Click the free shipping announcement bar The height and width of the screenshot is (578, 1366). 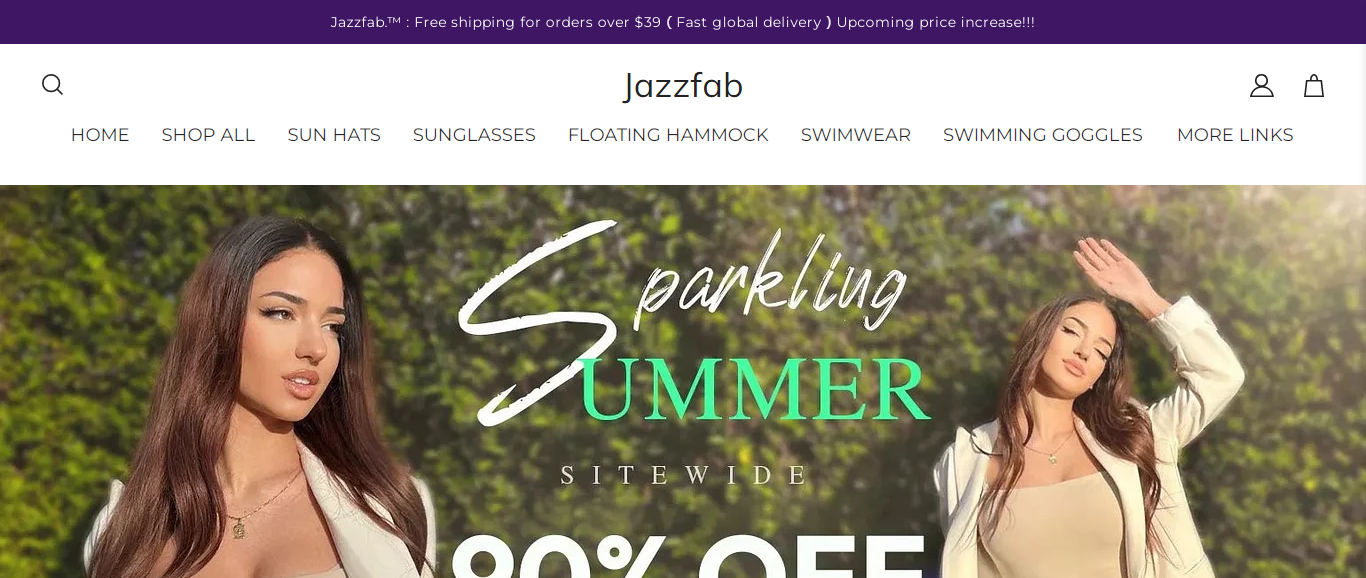[683, 22]
